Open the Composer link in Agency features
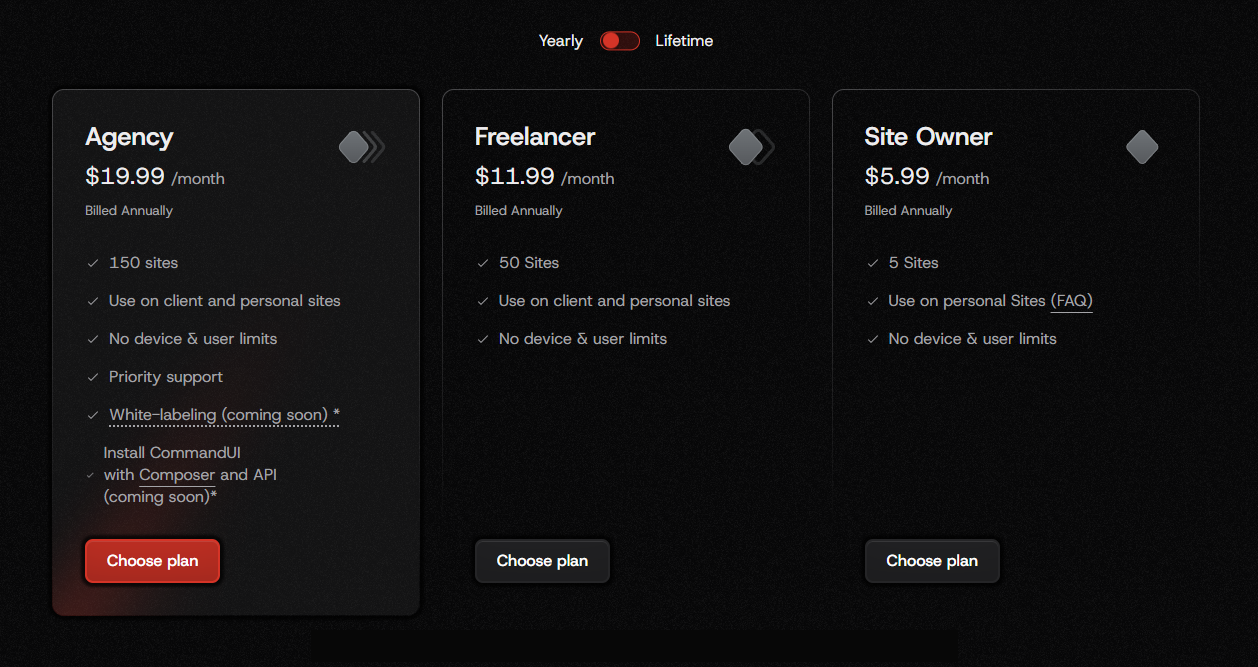 [177, 475]
